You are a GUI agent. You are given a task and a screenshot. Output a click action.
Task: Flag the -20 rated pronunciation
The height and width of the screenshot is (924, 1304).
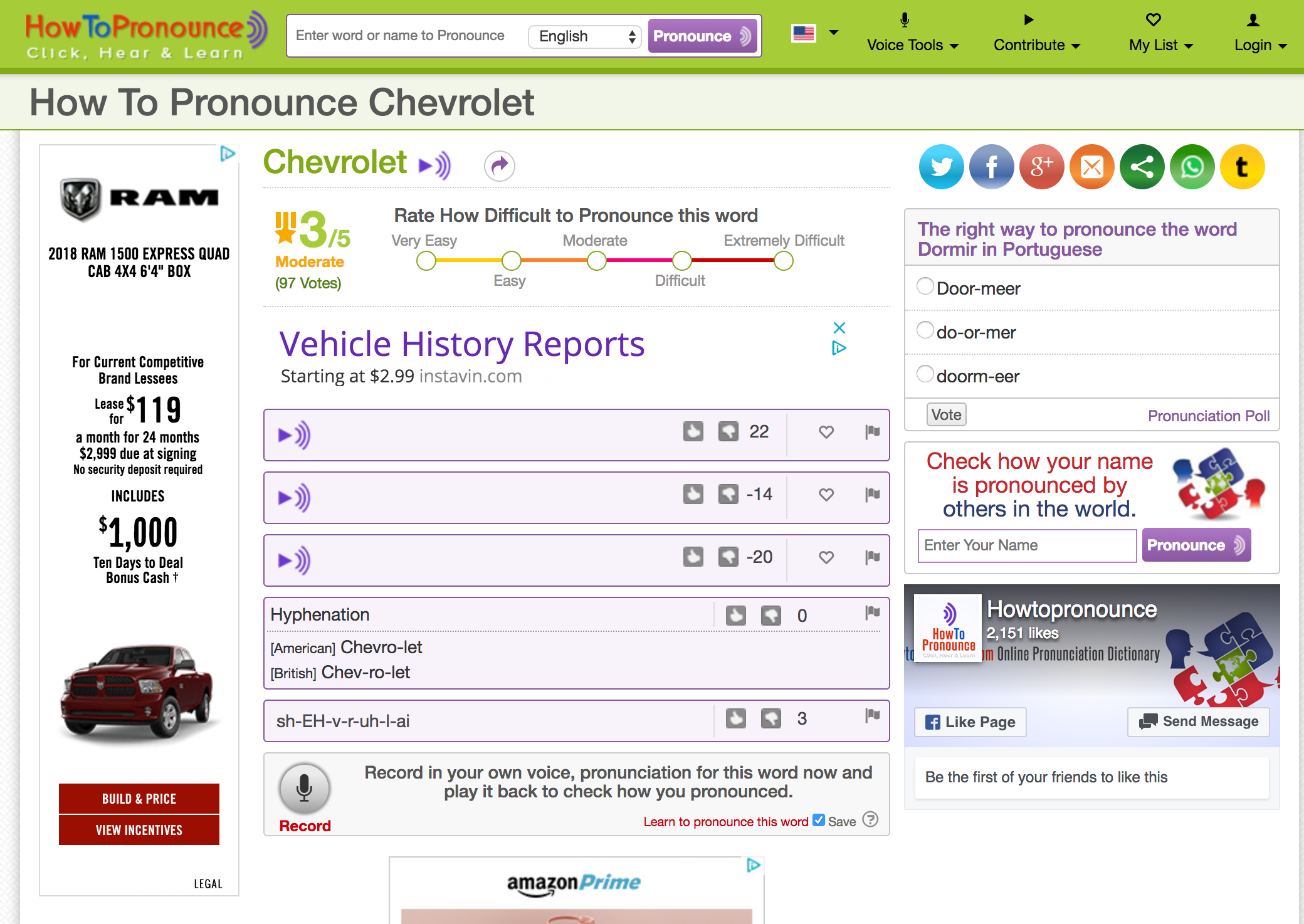pos(872,557)
